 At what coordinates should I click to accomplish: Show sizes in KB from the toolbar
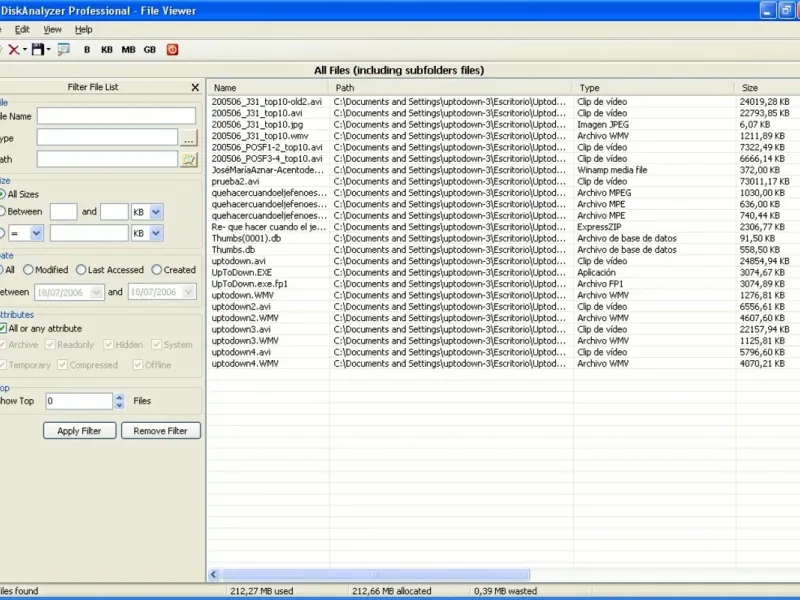[107, 49]
